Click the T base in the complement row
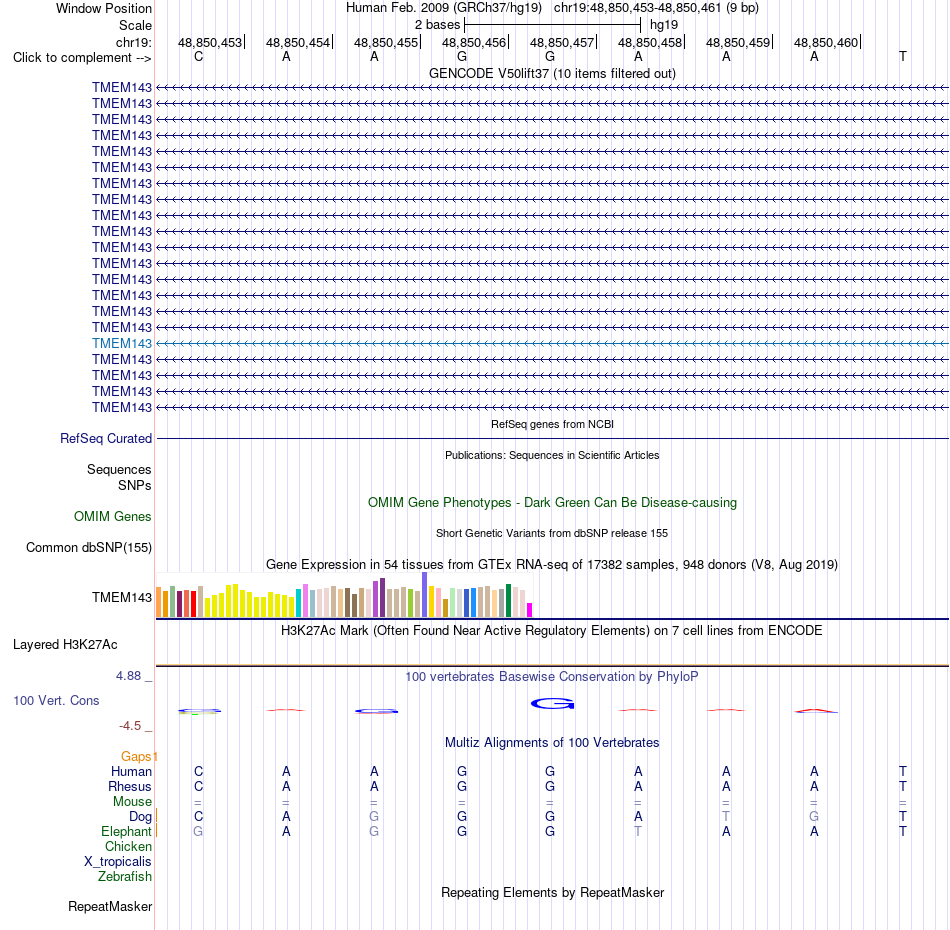950x930 pixels. point(903,56)
